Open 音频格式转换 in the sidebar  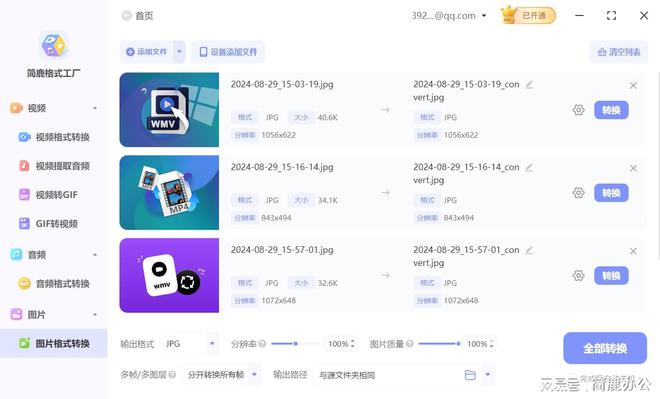pos(54,284)
